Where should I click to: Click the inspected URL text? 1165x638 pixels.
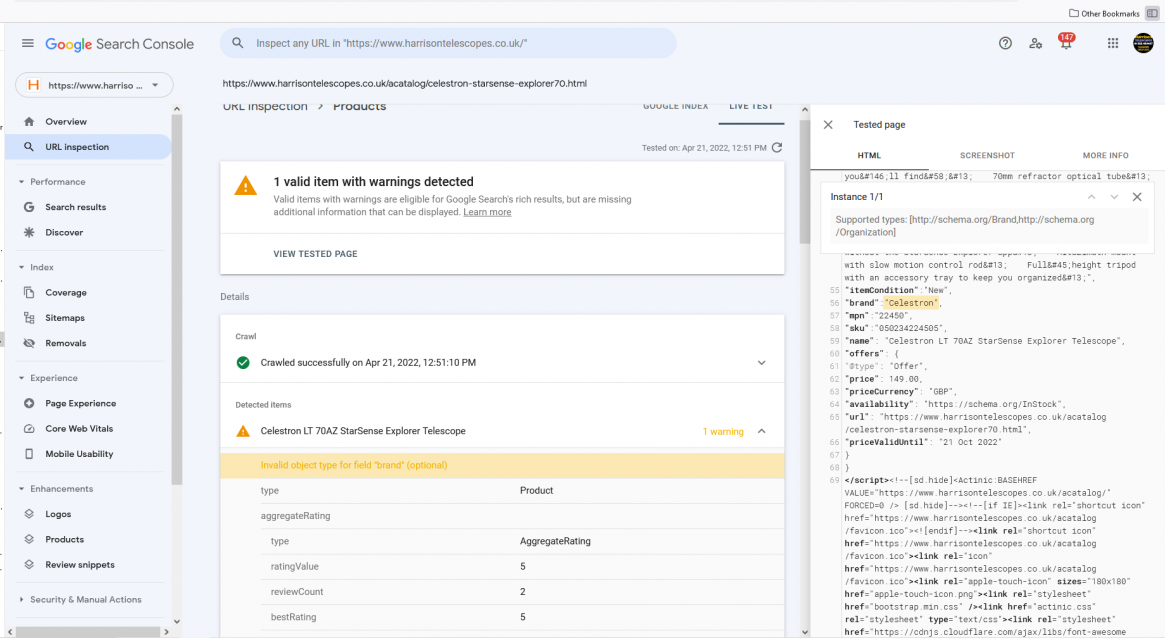pos(405,84)
